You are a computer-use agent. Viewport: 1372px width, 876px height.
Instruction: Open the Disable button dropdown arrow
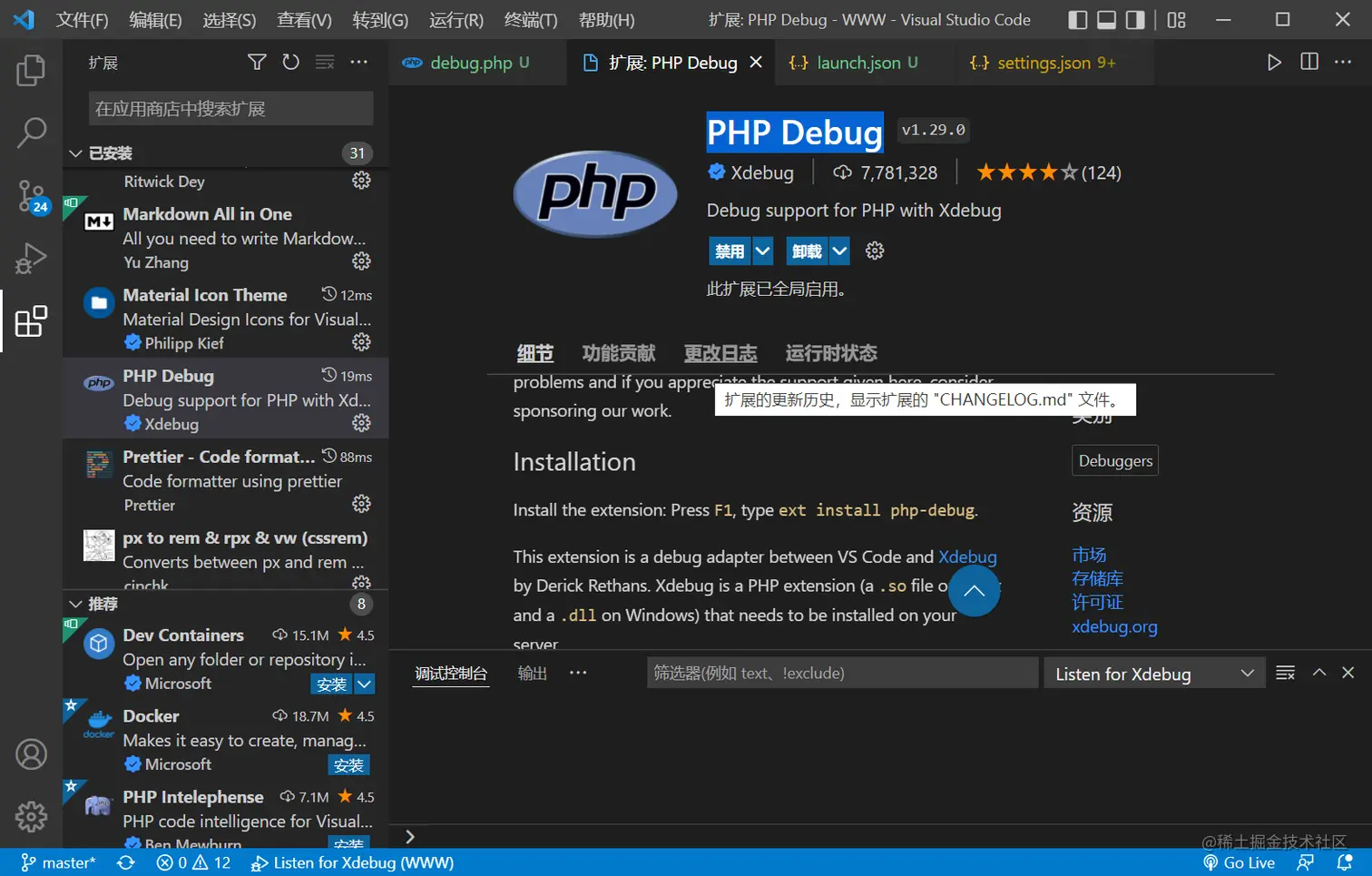coord(763,251)
